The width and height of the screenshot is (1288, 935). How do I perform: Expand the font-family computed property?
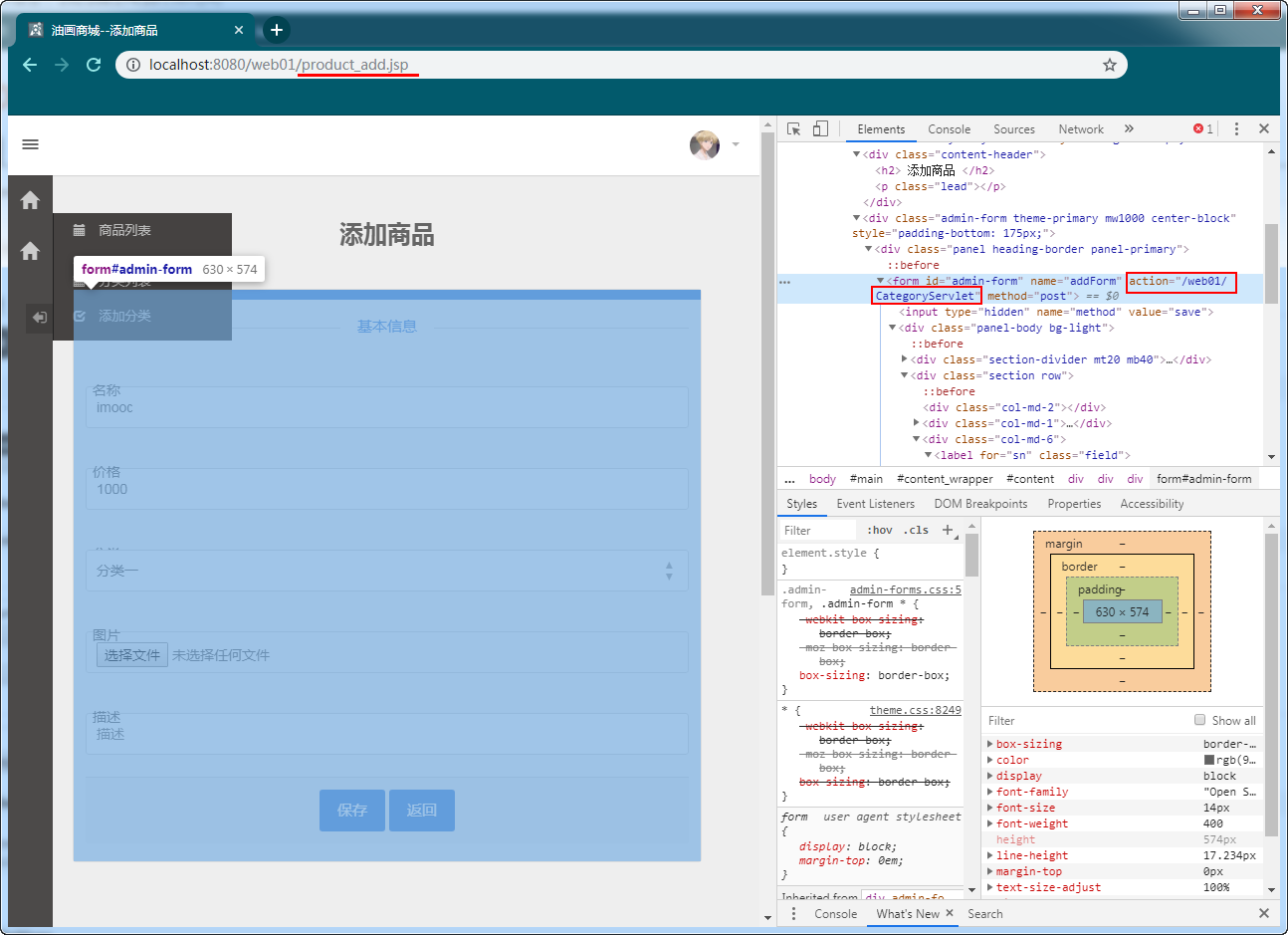coord(989,792)
